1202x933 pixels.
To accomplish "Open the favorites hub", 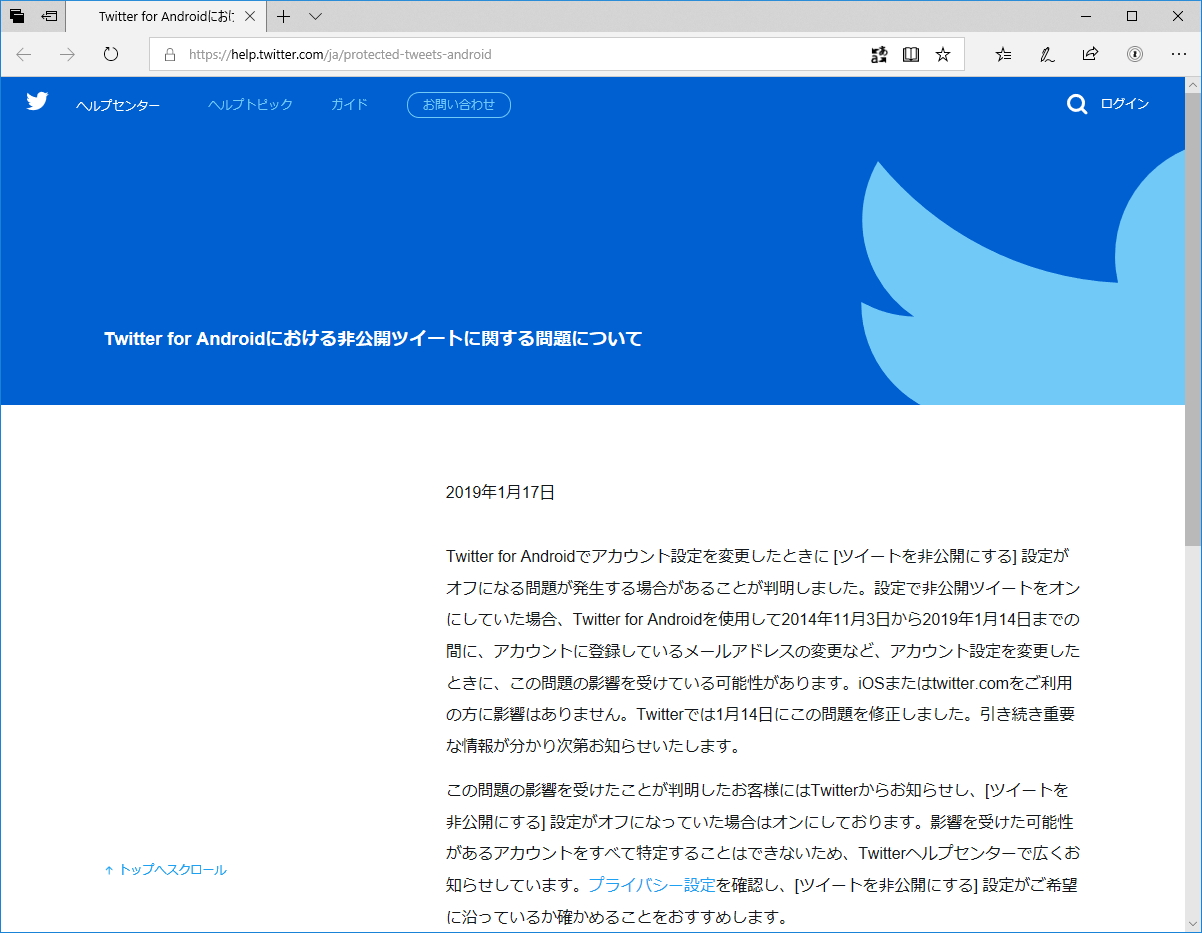I will [1002, 55].
